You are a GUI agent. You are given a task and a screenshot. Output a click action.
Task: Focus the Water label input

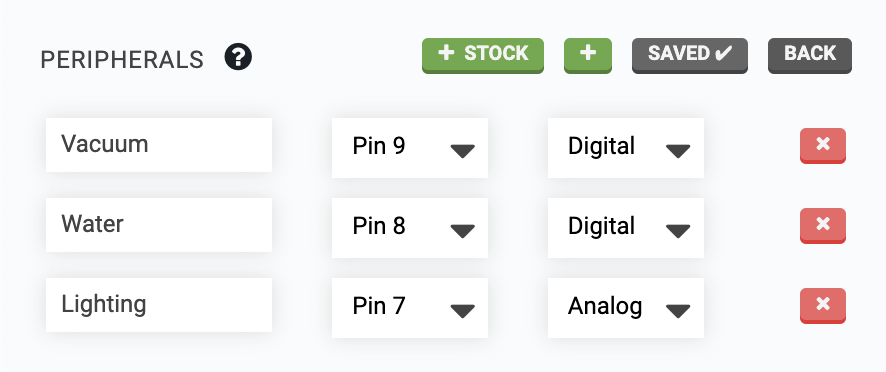point(159,224)
